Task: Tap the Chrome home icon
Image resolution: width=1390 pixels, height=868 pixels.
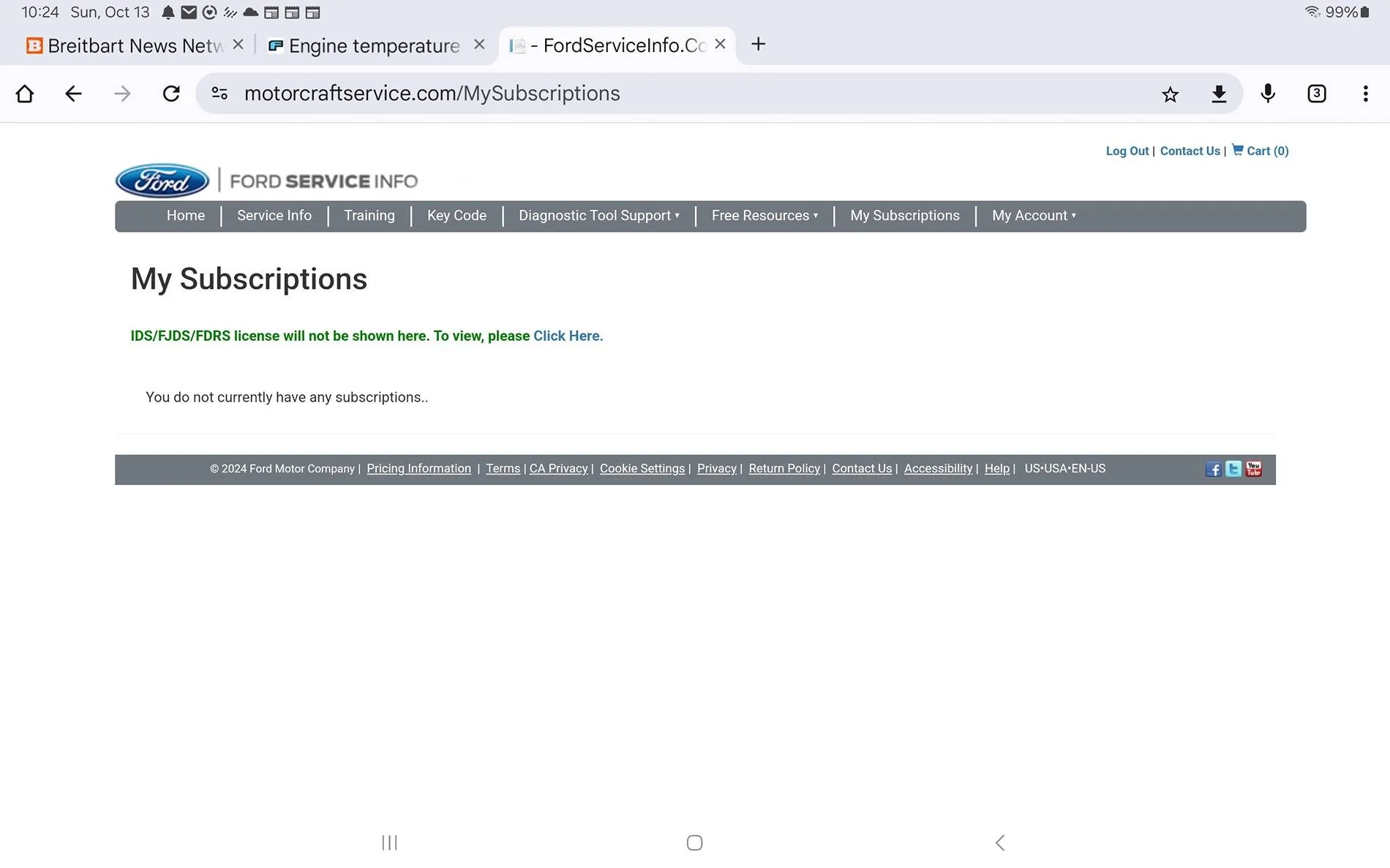Action: pos(24,94)
